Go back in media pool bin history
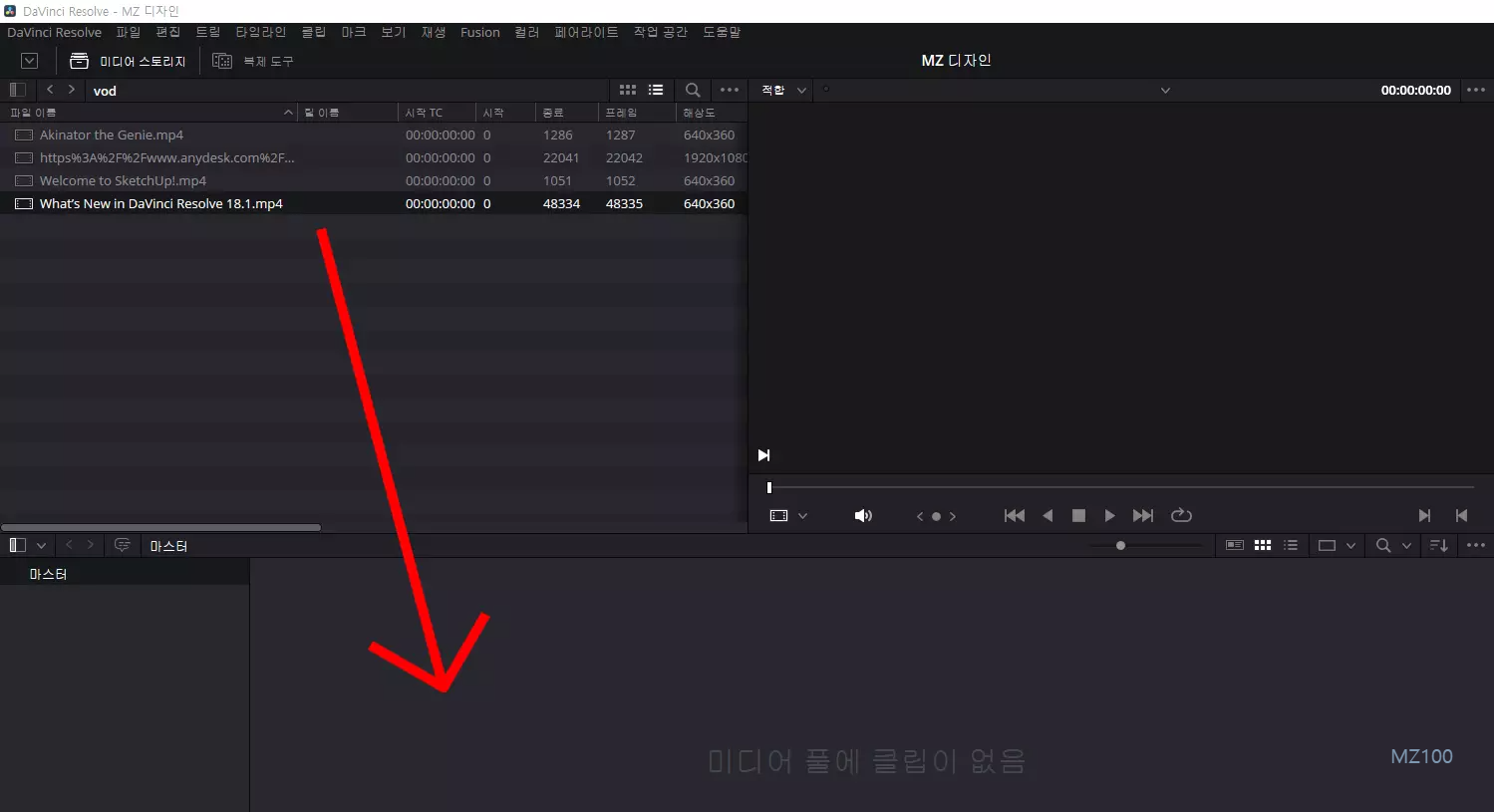The image size is (1494, 812). [x=69, y=545]
